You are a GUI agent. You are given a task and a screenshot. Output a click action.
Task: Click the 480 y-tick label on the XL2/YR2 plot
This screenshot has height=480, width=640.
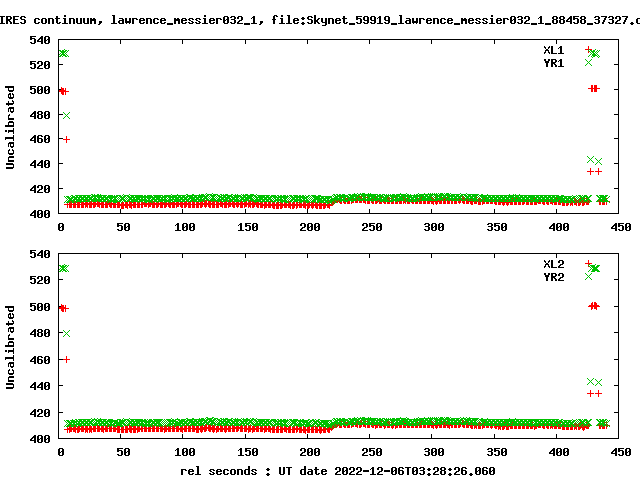(40, 333)
